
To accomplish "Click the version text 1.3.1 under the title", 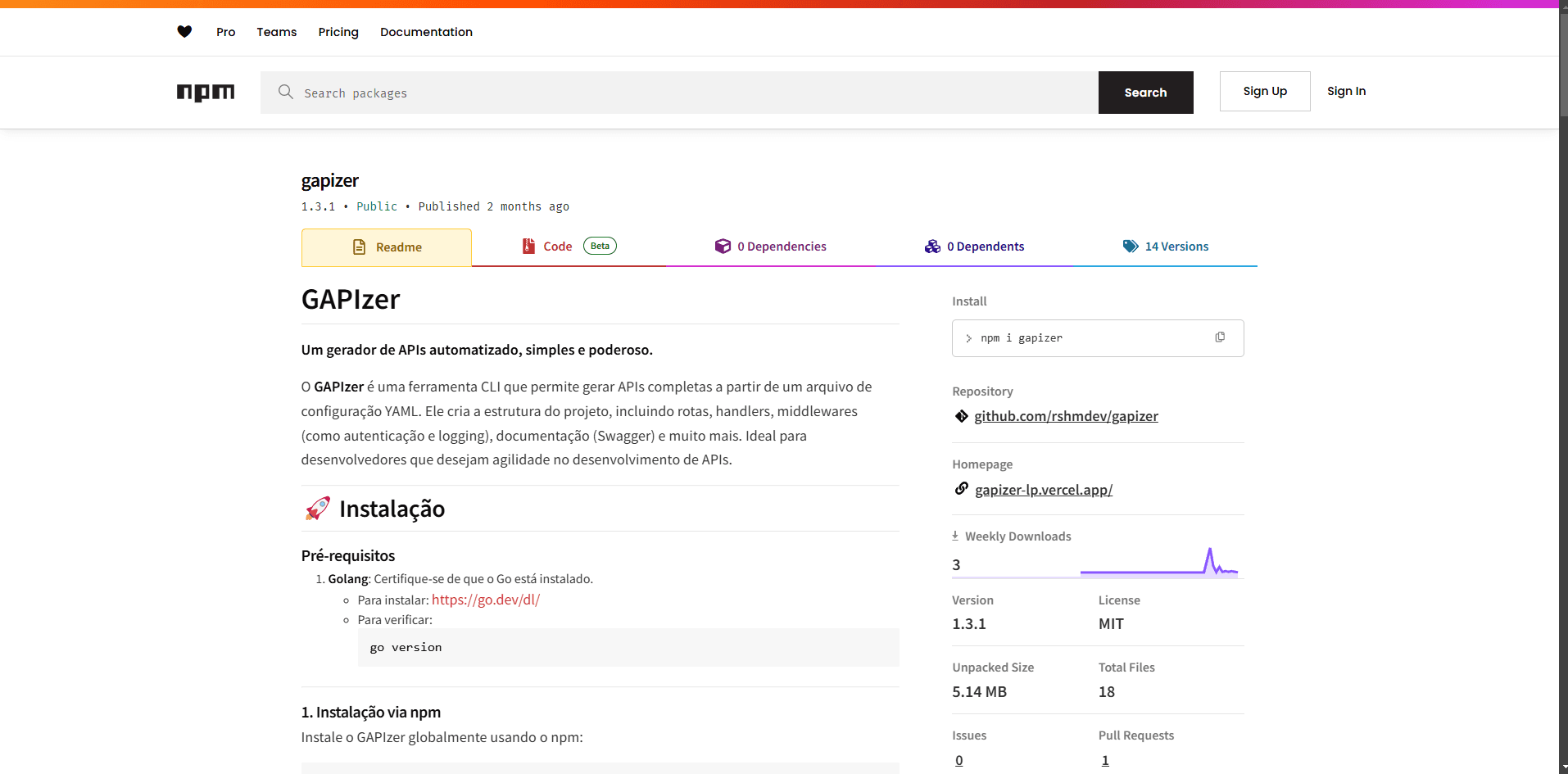I will pos(318,206).
